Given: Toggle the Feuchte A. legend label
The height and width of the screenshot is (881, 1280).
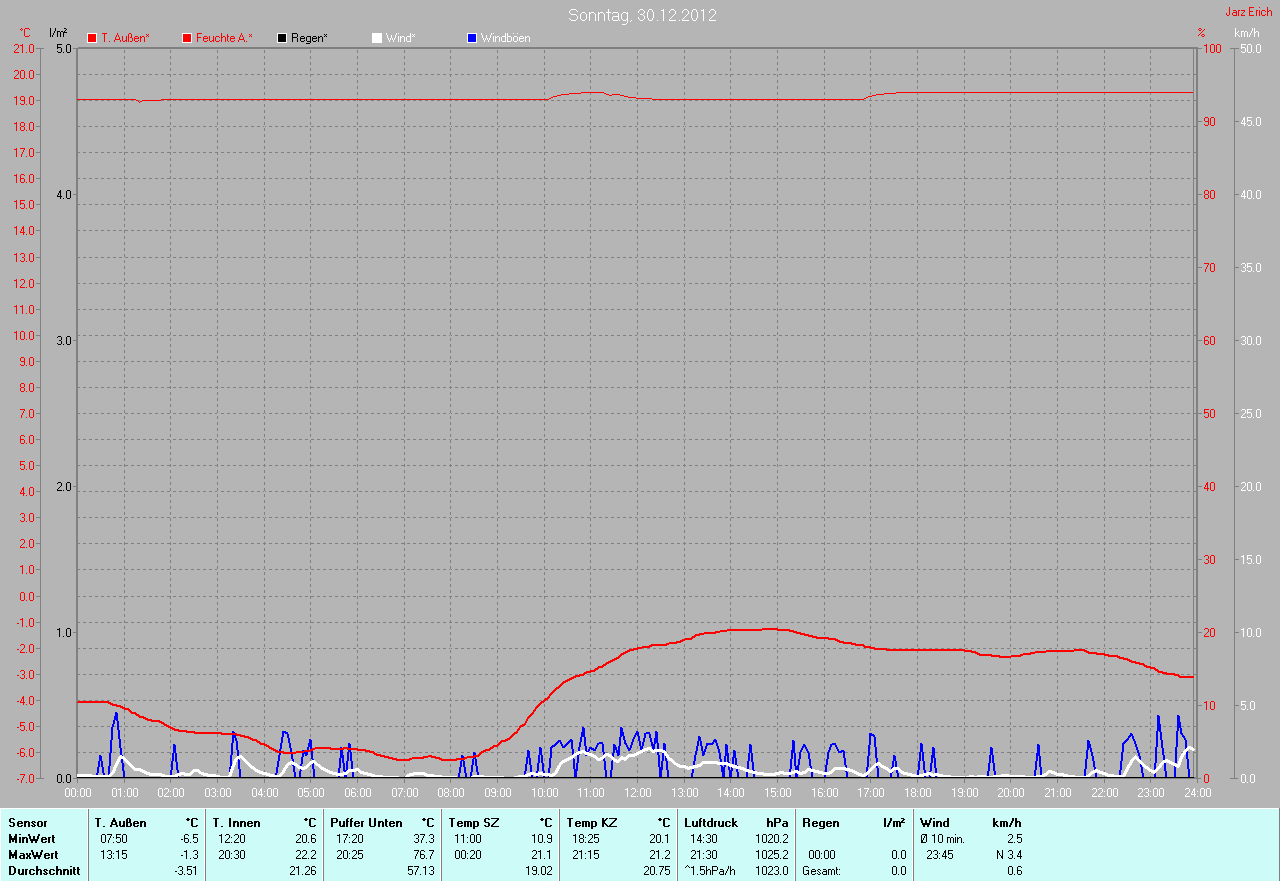Looking at the screenshot, I should click(224, 38).
